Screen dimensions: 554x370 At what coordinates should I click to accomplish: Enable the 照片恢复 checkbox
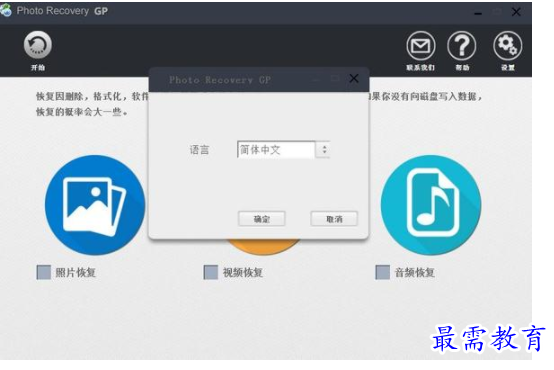[44, 272]
